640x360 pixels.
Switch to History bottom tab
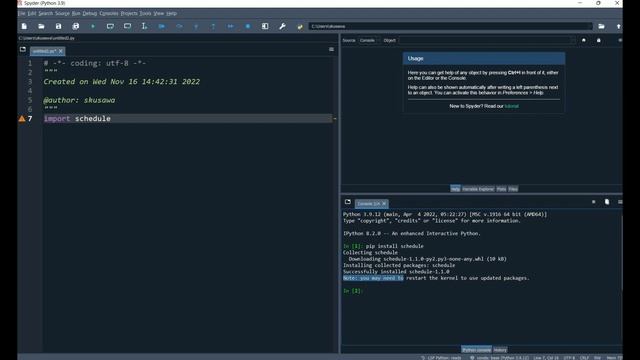coord(500,350)
